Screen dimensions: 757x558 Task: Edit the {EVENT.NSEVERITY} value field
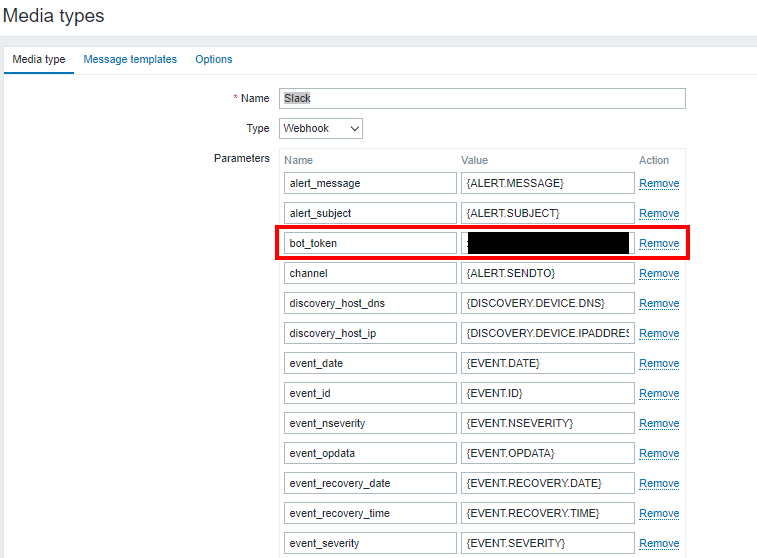[547, 423]
